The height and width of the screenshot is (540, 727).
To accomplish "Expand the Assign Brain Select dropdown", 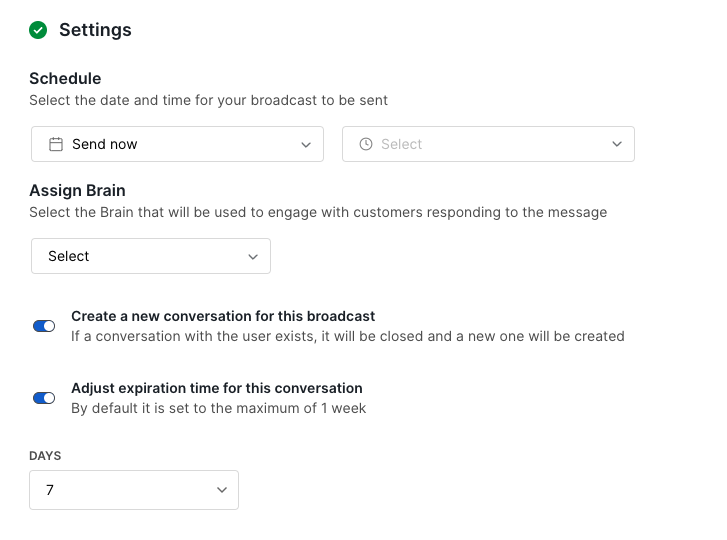I will coord(150,256).
